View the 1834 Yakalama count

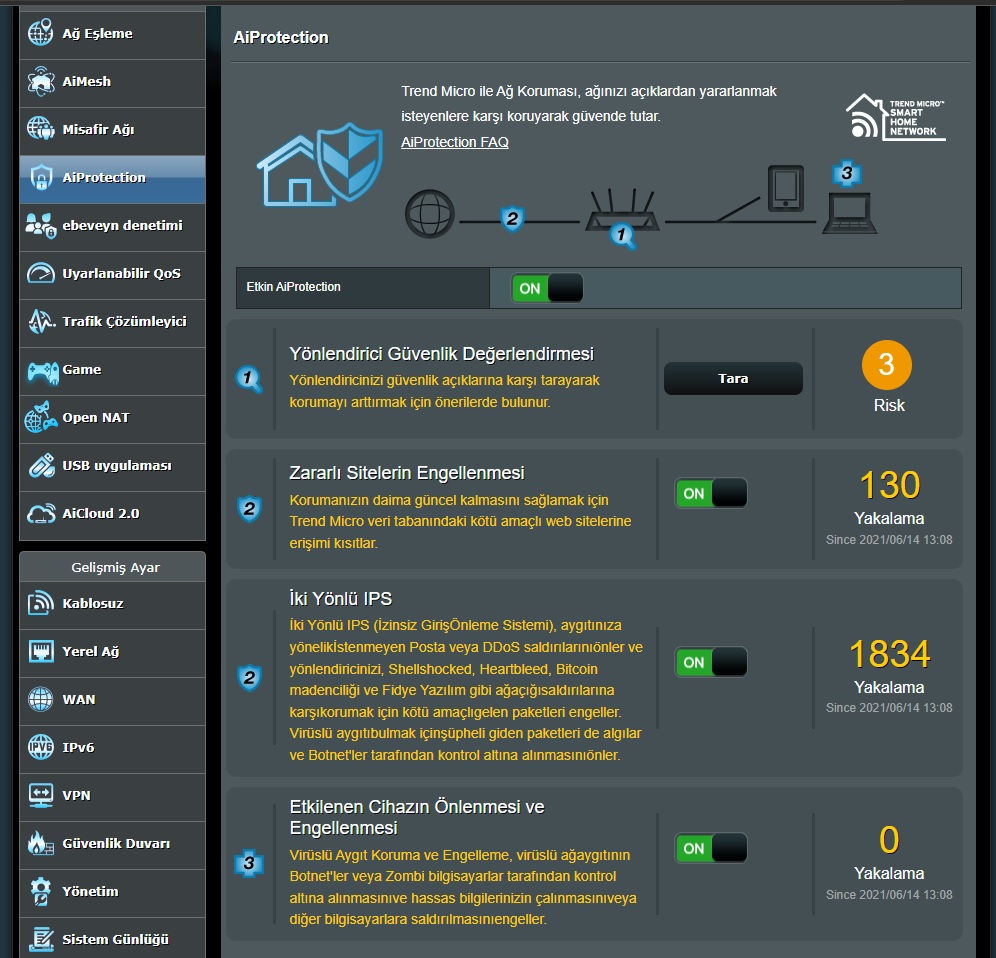[x=889, y=654]
